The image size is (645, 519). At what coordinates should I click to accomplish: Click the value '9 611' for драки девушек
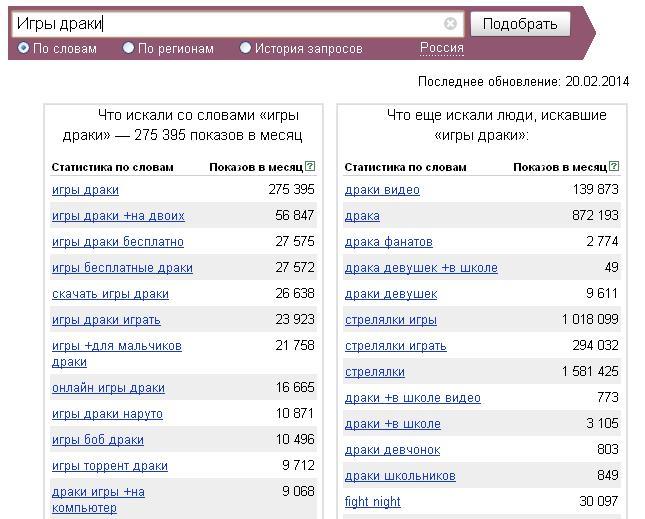(x=602, y=293)
